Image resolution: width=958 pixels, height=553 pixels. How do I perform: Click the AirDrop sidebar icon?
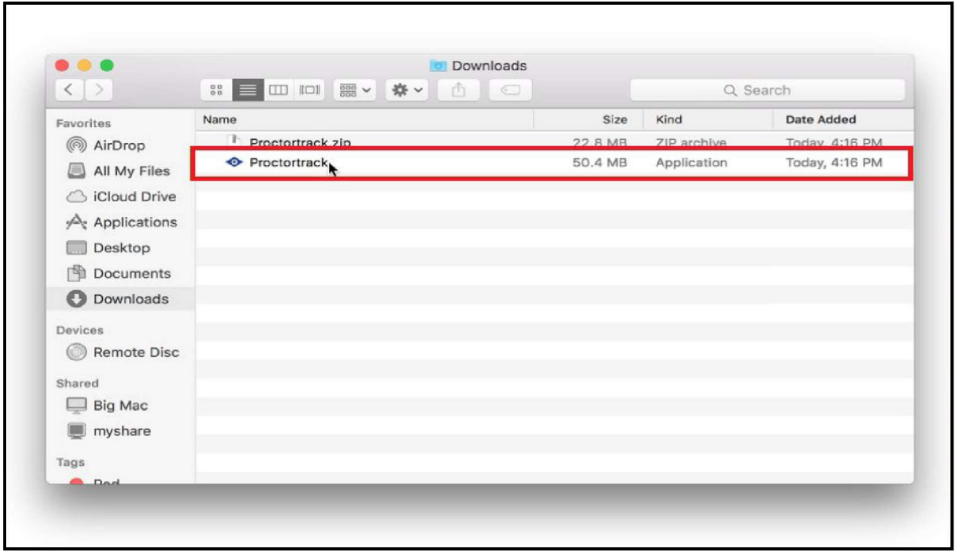(76, 145)
